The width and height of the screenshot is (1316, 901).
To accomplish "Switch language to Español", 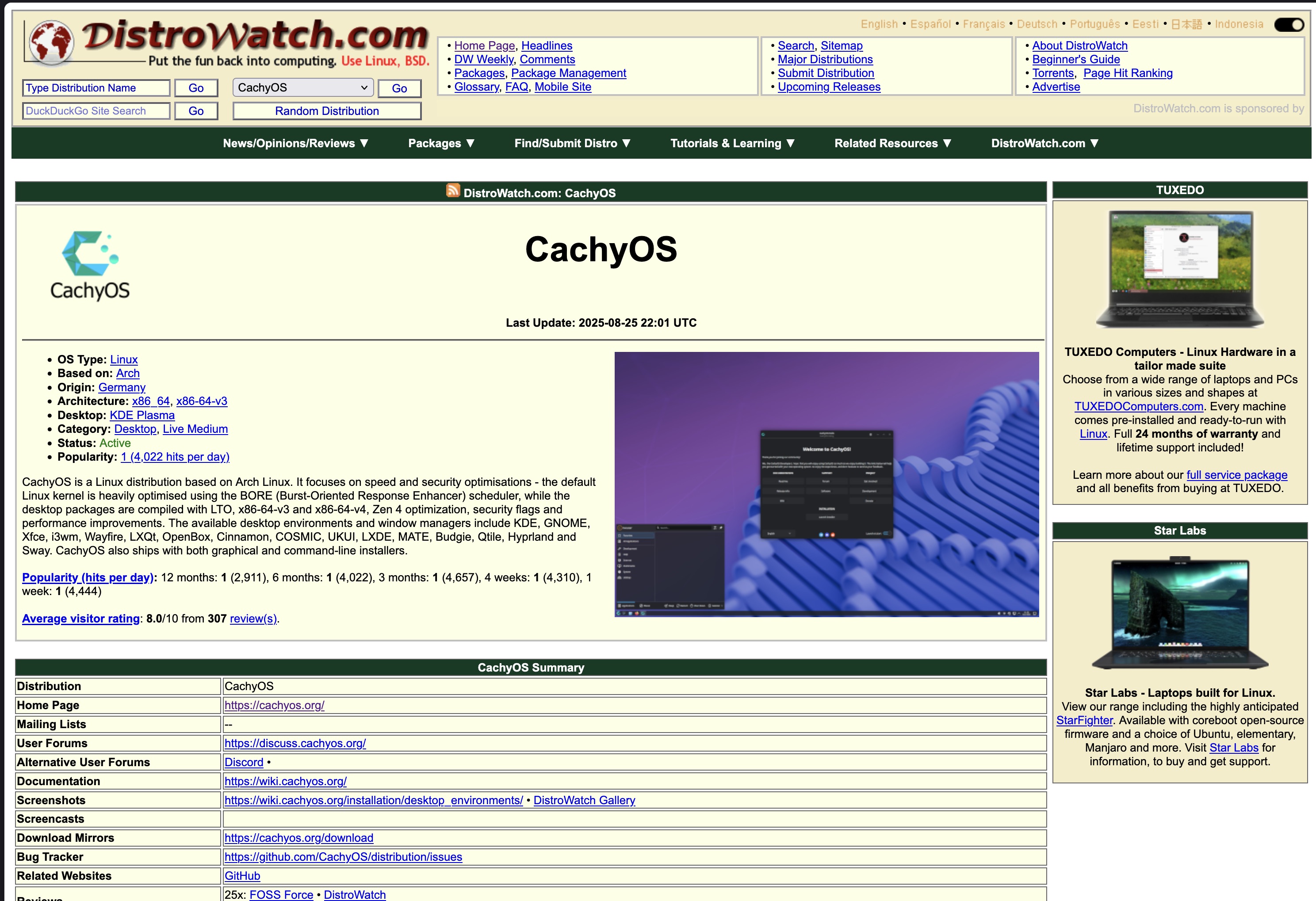I will pos(930,24).
